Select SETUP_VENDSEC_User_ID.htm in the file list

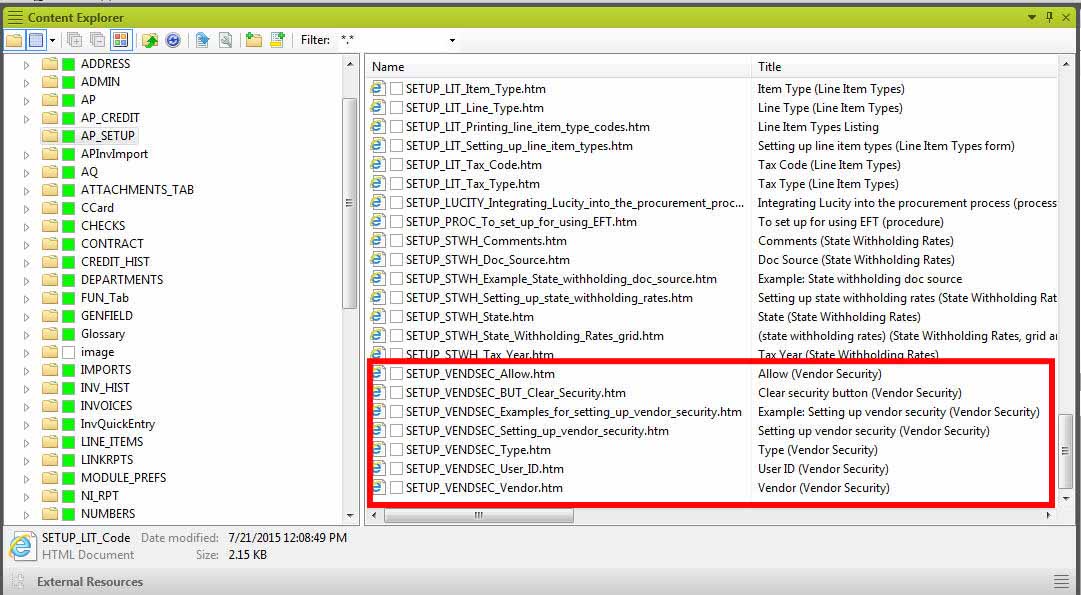pos(484,469)
